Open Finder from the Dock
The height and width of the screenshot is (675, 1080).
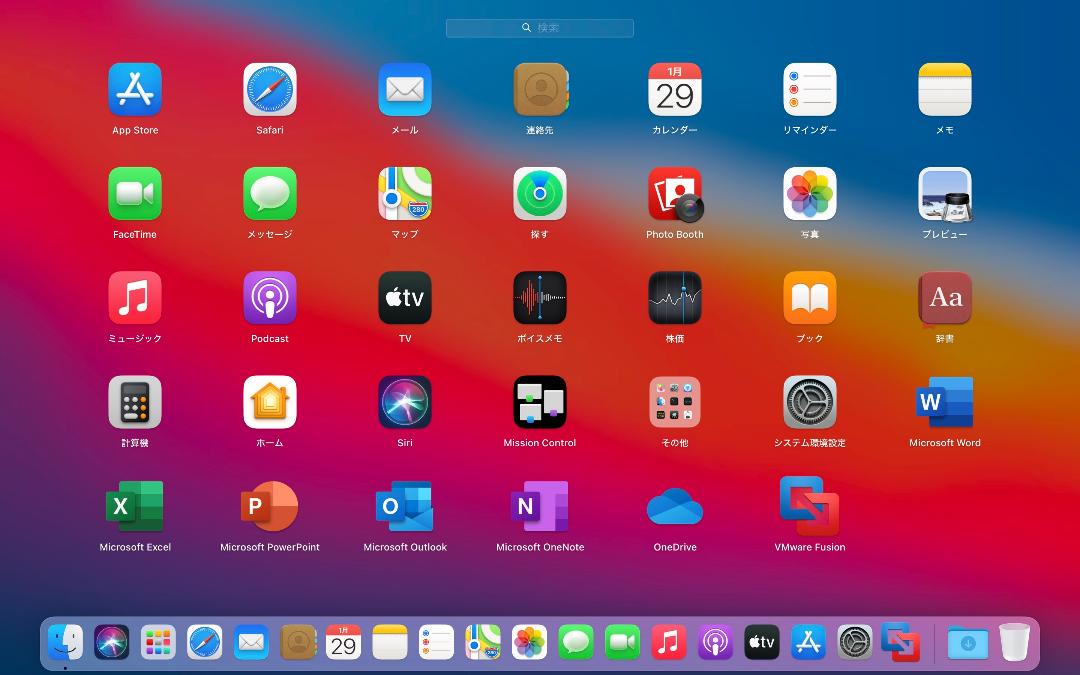pyautogui.click(x=65, y=643)
